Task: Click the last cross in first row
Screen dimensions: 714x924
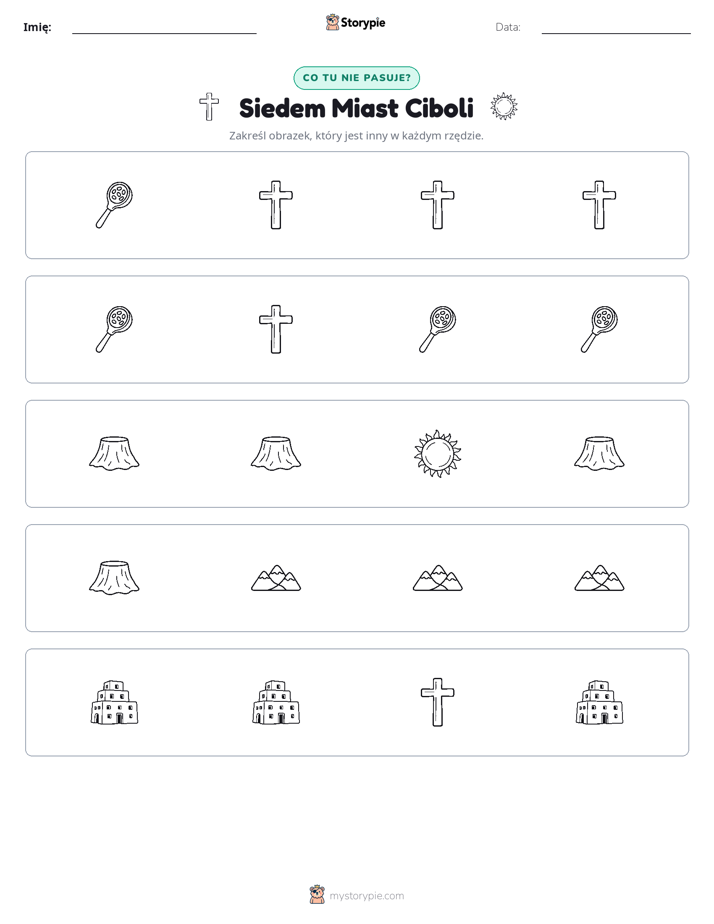Action: pyautogui.click(x=599, y=205)
